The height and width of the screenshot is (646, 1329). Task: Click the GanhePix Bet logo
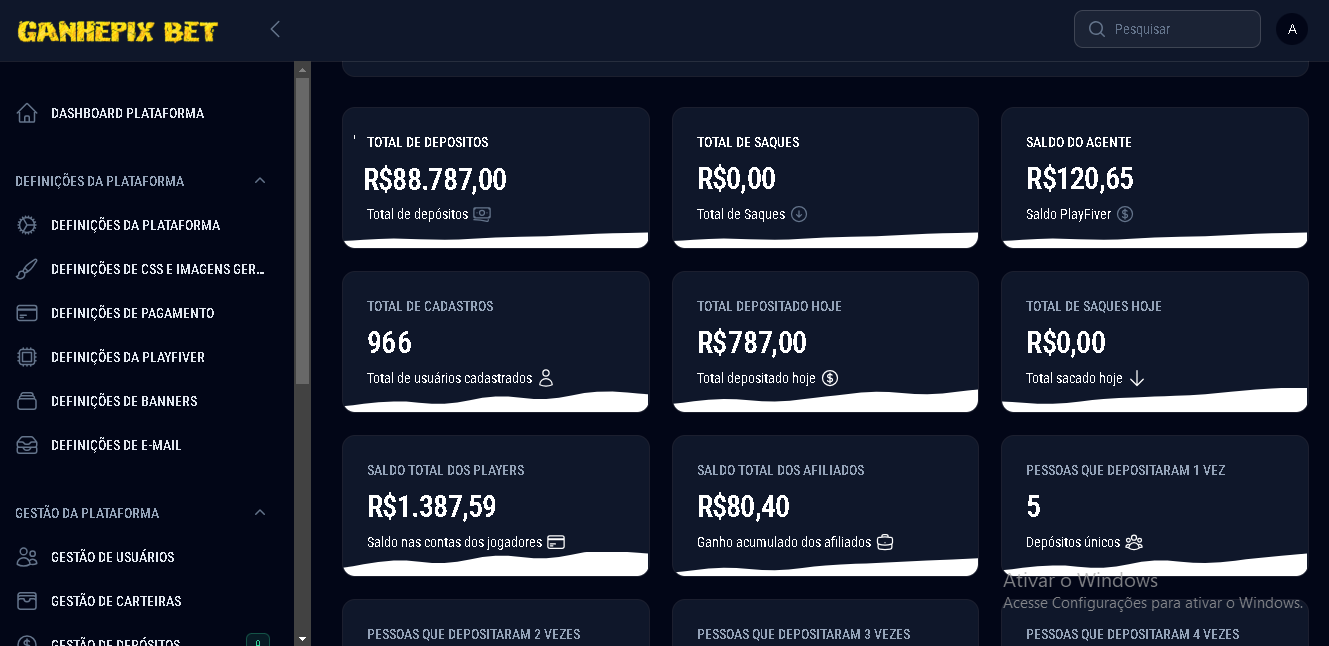[x=118, y=31]
